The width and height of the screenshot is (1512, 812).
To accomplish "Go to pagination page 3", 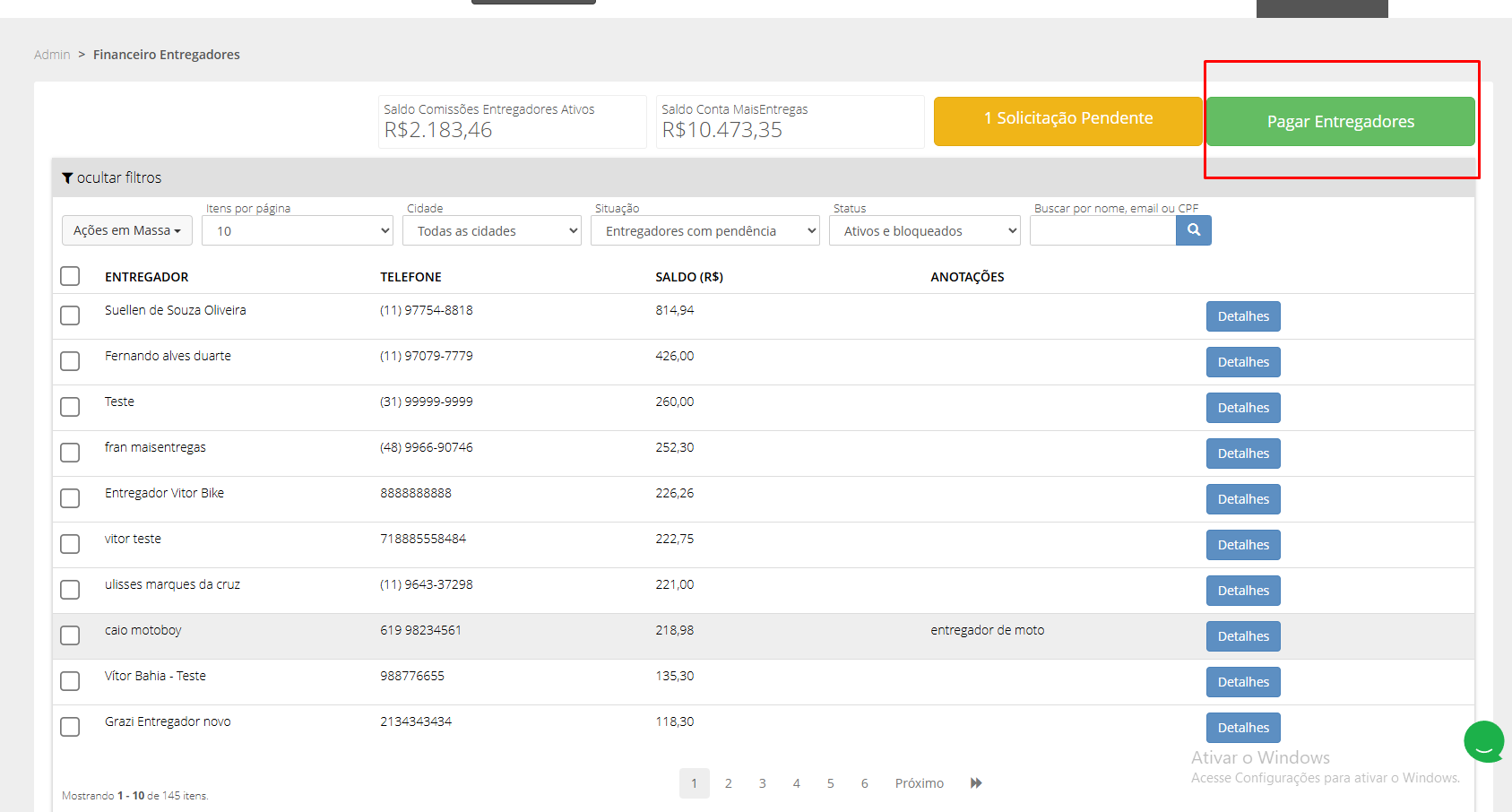I will tap(763, 783).
